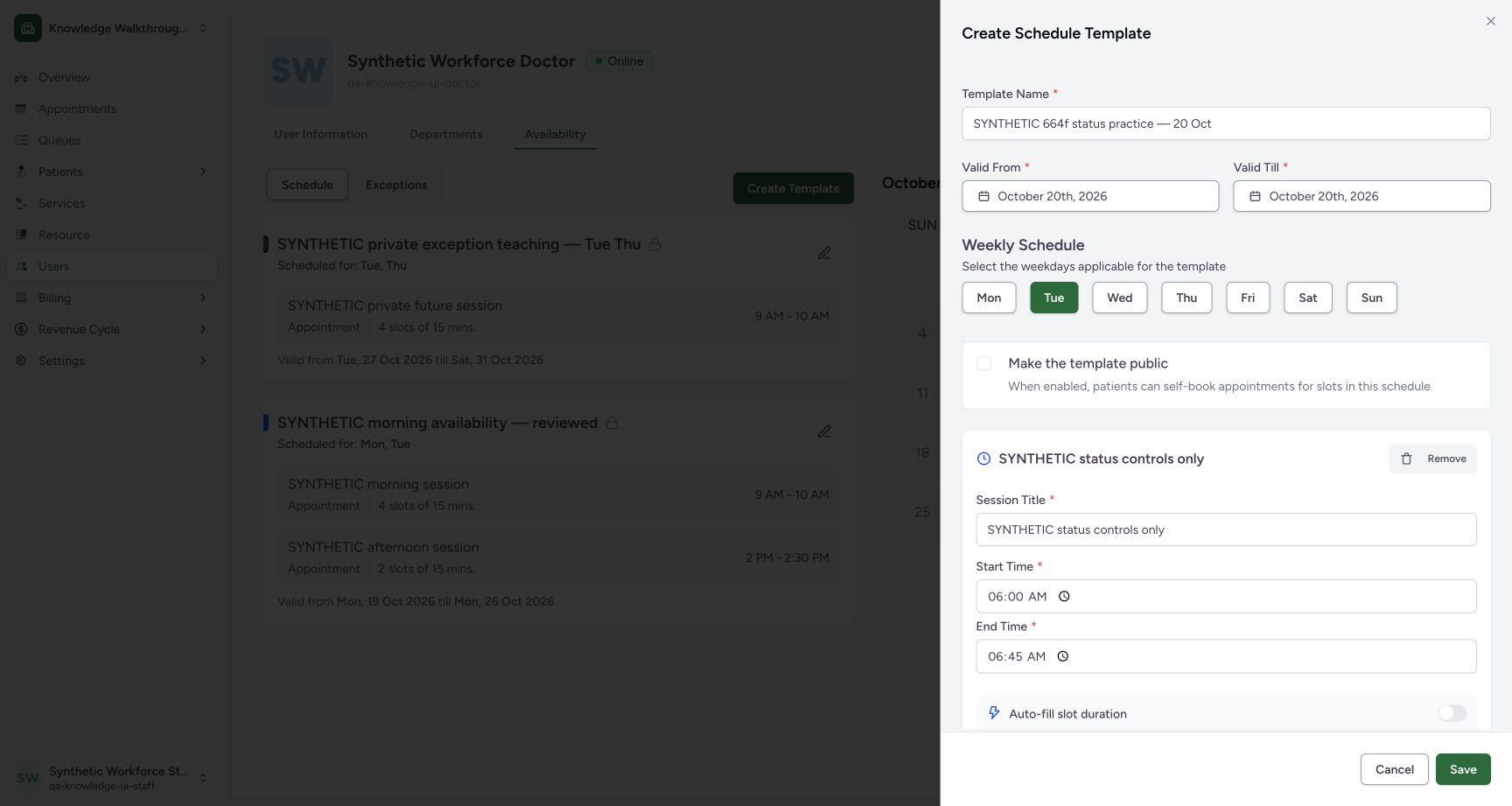Click the Appointments calendar icon in sidebar
This screenshot has width=1512, height=806.
coord(21,109)
